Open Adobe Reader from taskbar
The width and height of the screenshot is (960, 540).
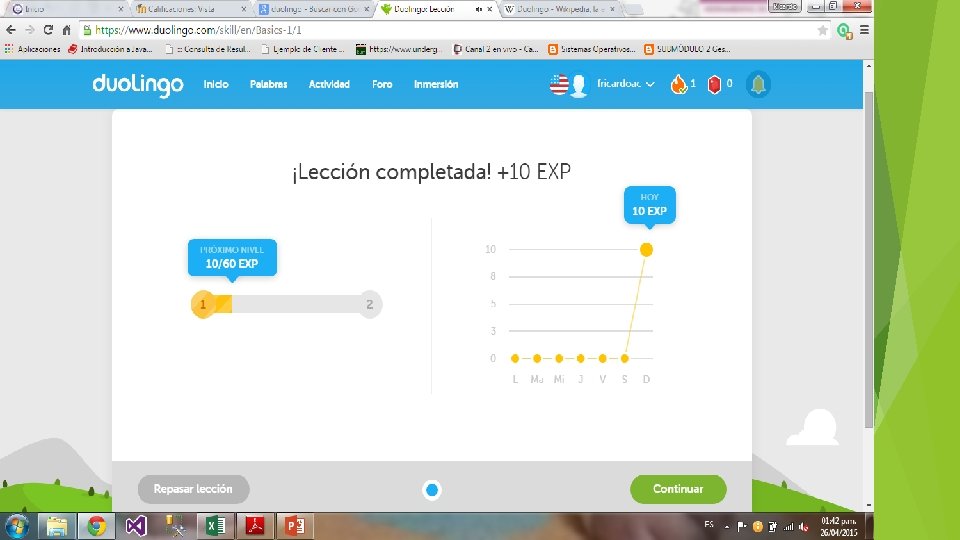(x=255, y=526)
